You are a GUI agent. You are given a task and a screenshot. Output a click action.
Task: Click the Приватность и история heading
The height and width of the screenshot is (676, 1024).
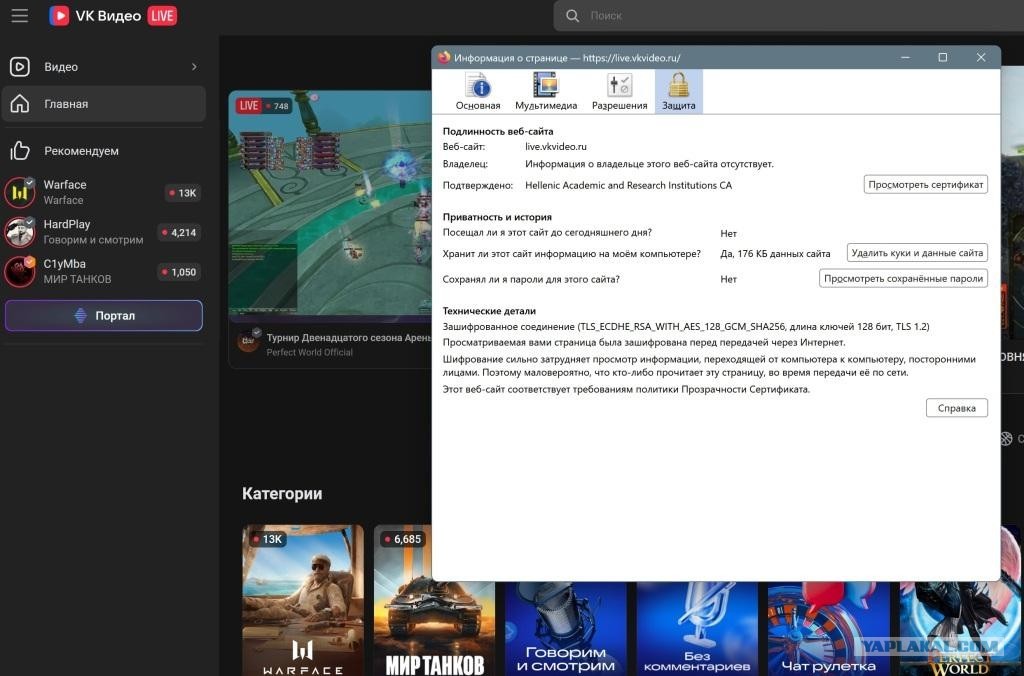[497, 217]
